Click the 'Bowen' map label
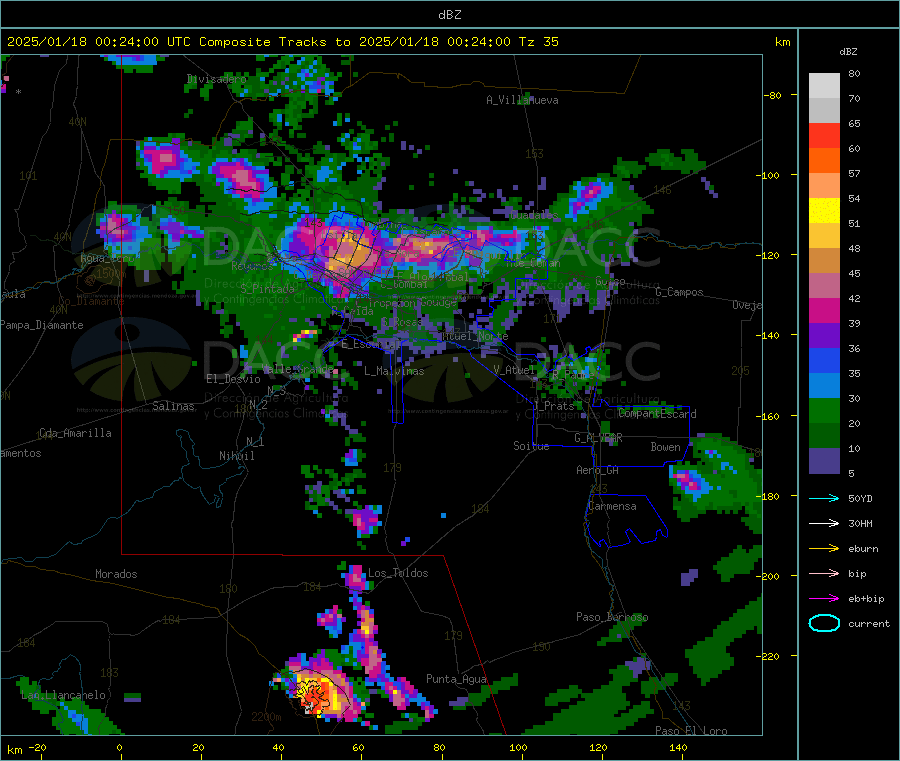This screenshot has width=900, height=761. pyautogui.click(x=665, y=447)
